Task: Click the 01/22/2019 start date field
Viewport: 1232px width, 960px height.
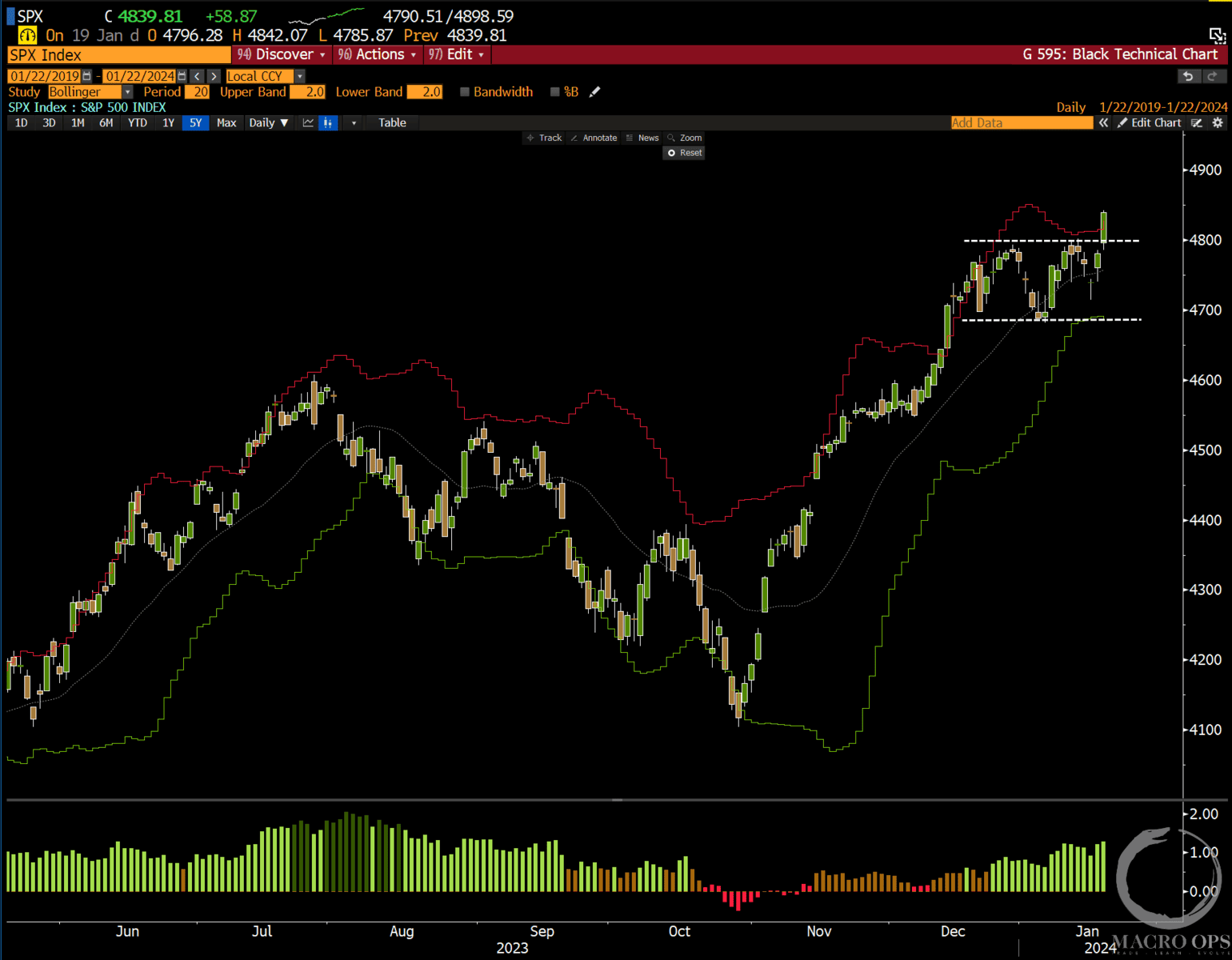Action: point(45,76)
